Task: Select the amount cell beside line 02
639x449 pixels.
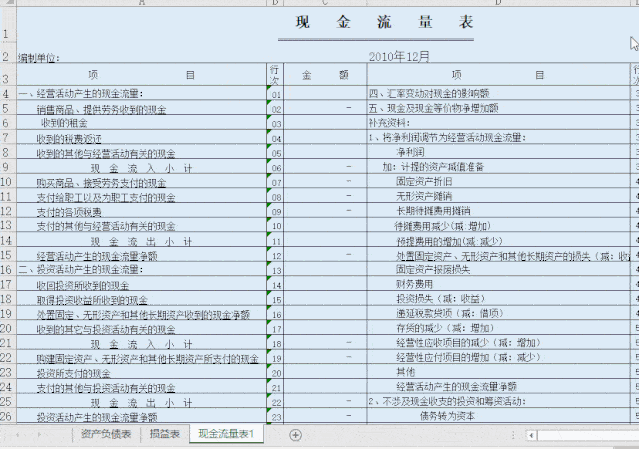Action: point(325,108)
